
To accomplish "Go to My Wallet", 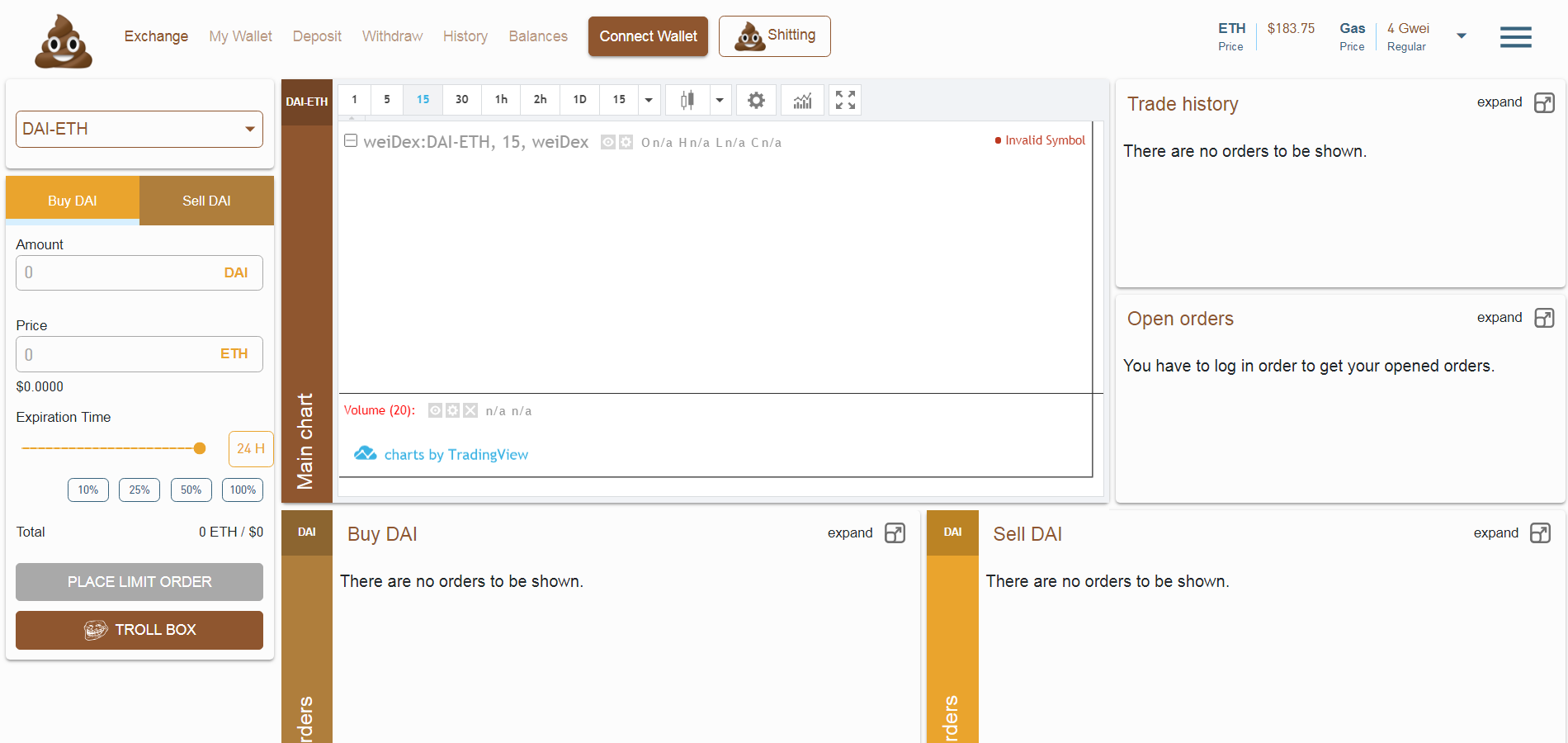I will (240, 36).
